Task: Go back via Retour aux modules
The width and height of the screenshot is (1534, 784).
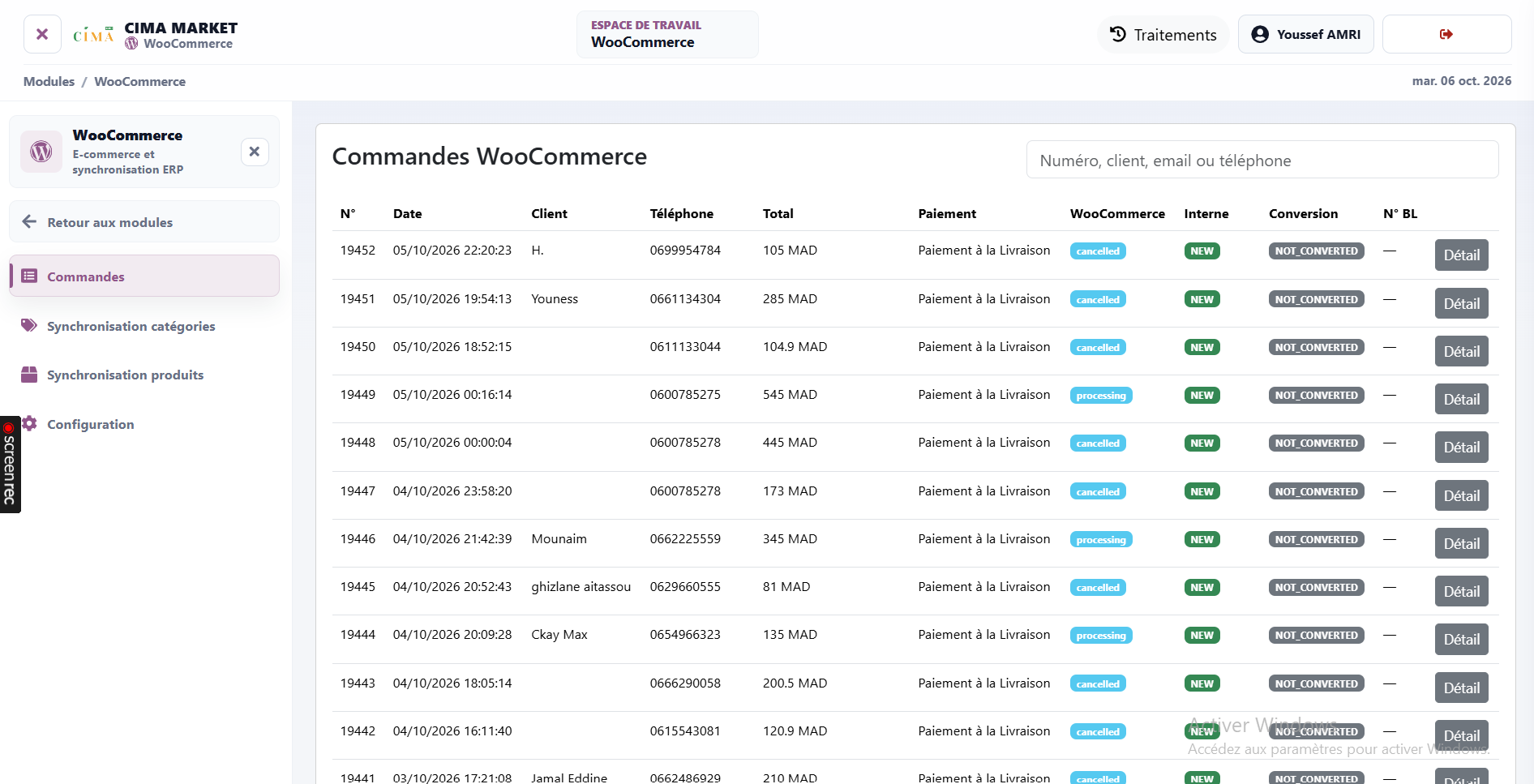Action: [144, 221]
